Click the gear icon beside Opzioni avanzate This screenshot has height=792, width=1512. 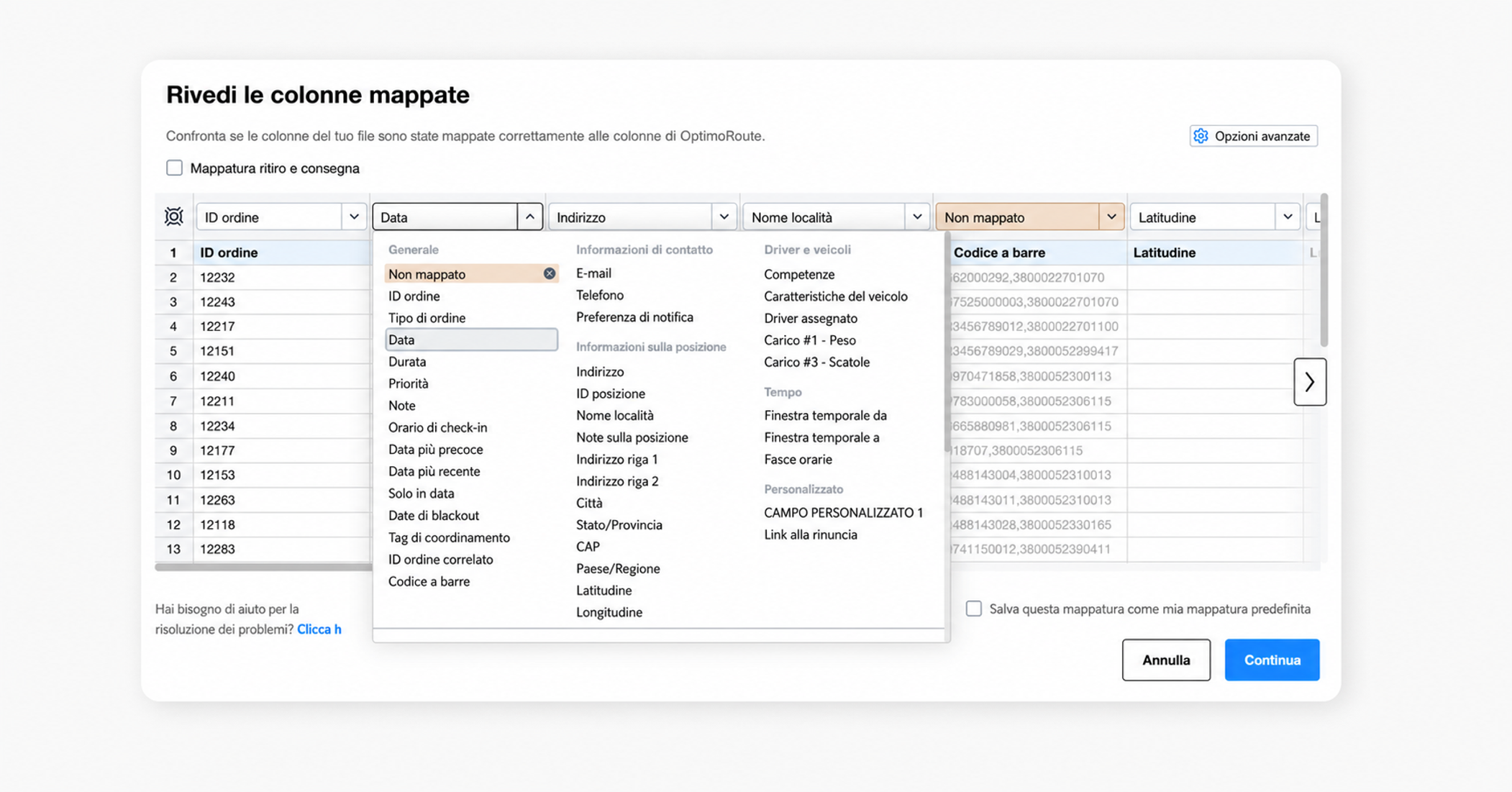pyautogui.click(x=1201, y=136)
